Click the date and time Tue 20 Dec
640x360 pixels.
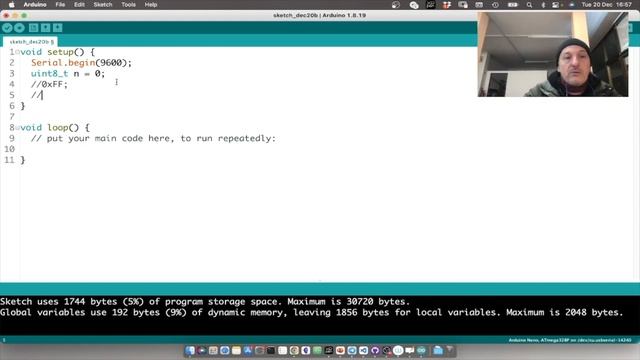coord(606,4)
